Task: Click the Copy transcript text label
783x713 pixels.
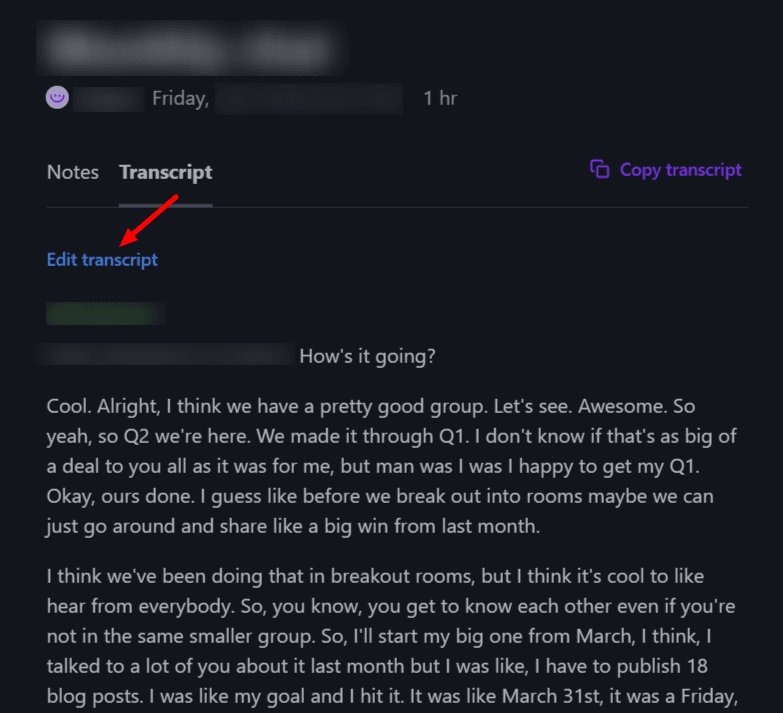Action: coord(681,170)
